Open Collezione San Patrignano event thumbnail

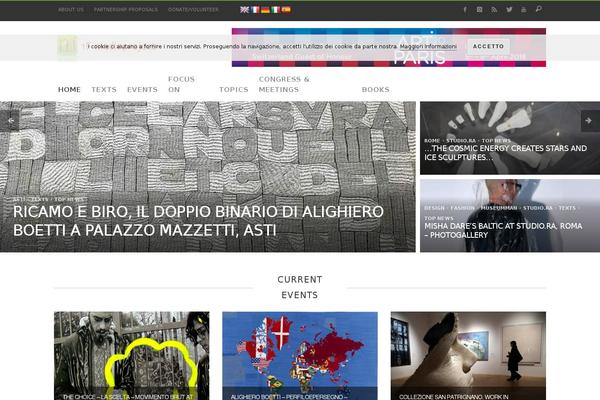tap(468, 356)
